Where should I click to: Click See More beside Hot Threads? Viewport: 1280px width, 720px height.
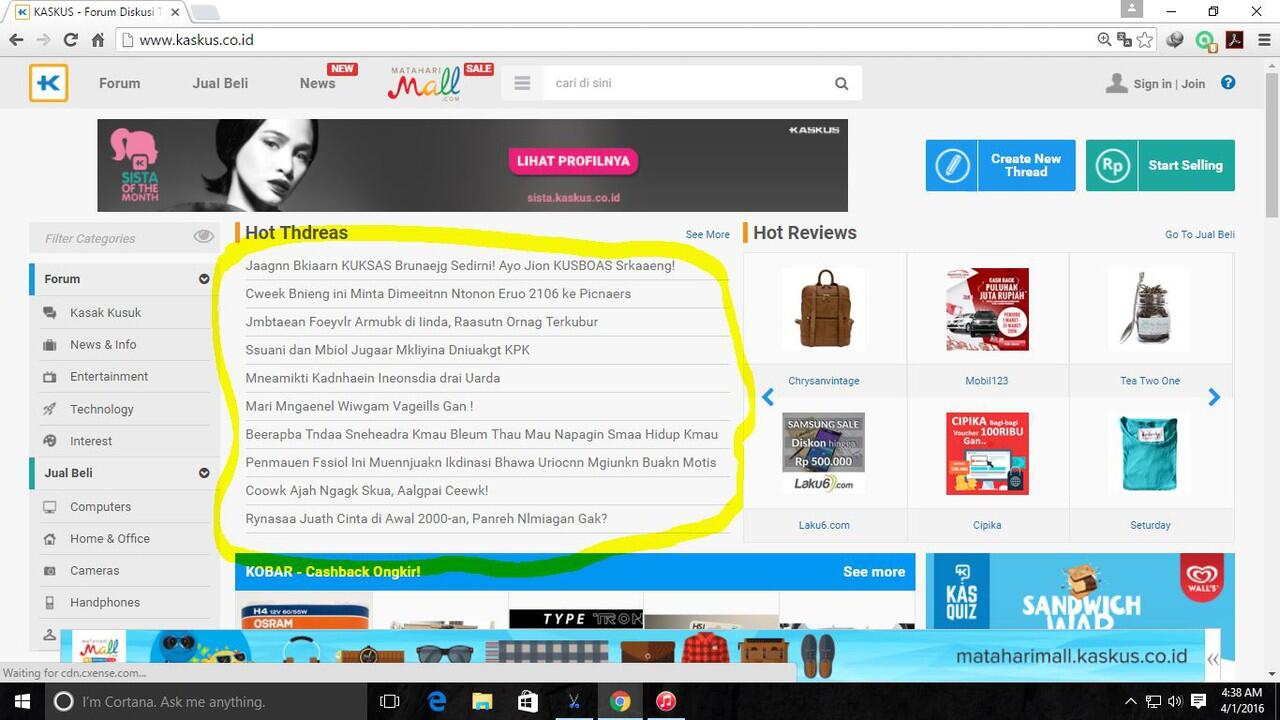click(x=708, y=235)
